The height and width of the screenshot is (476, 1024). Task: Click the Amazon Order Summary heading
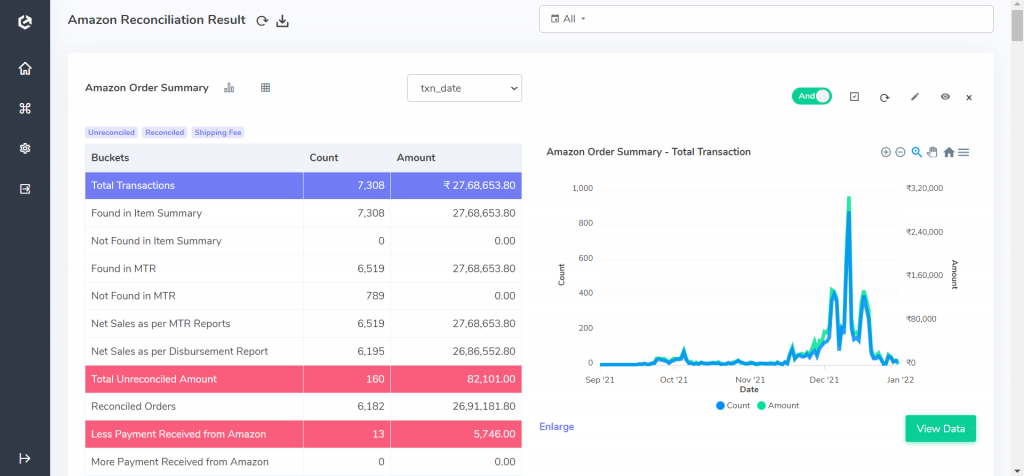pos(147,87)
